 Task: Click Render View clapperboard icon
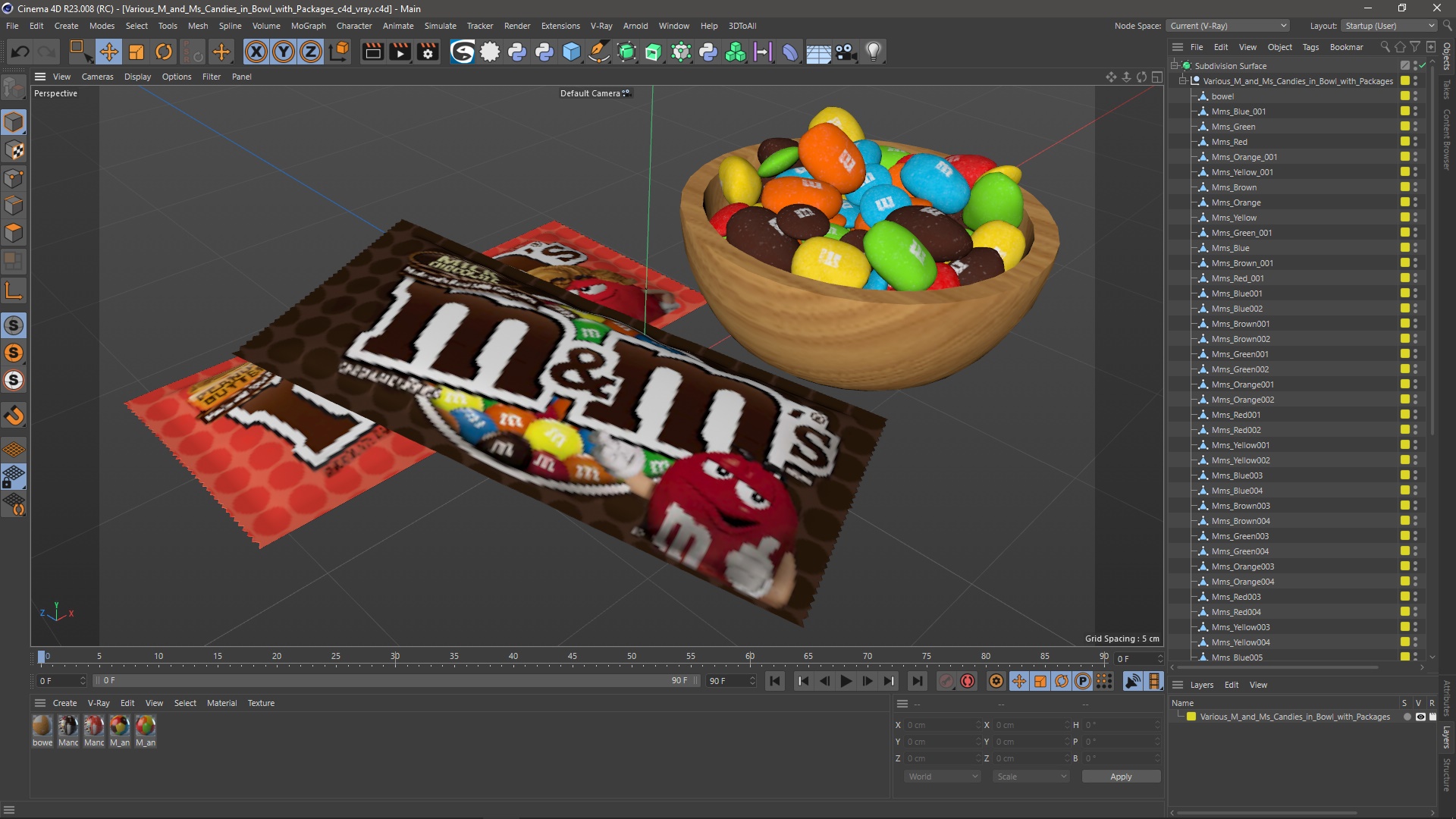click(372, 52)
